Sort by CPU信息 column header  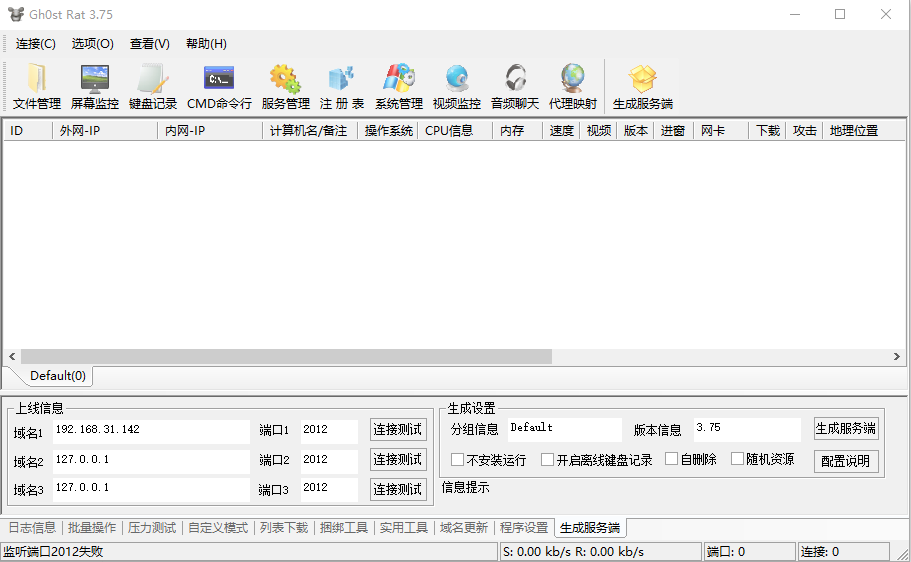click(x=456, y=131)
